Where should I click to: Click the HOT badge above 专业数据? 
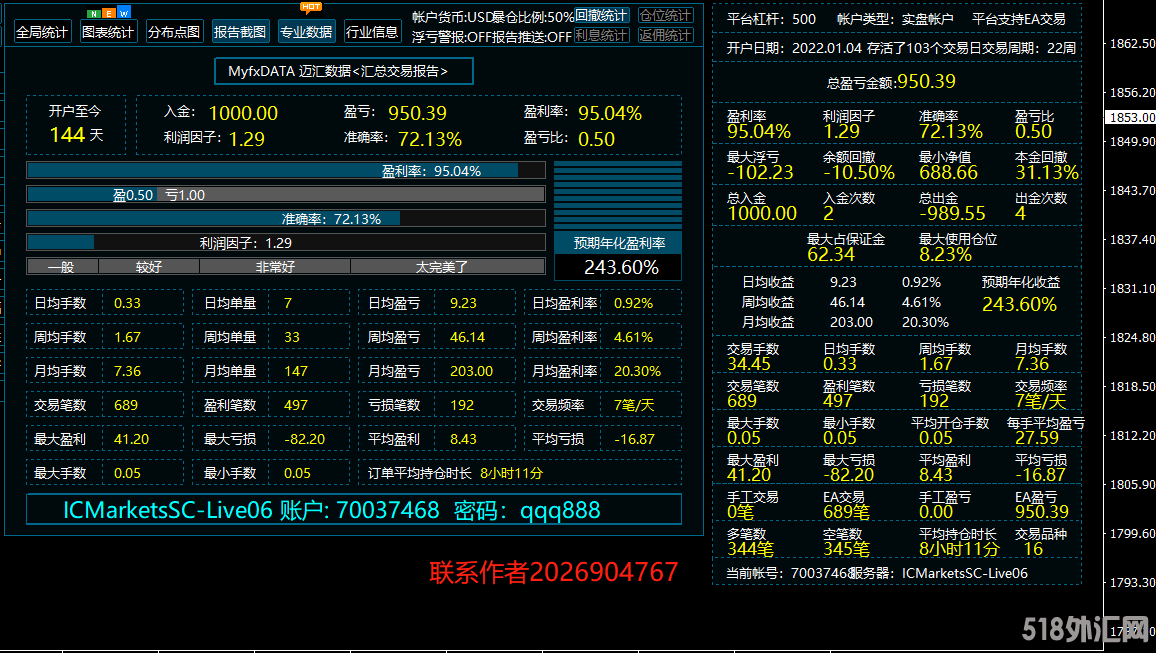click(310, 7)
